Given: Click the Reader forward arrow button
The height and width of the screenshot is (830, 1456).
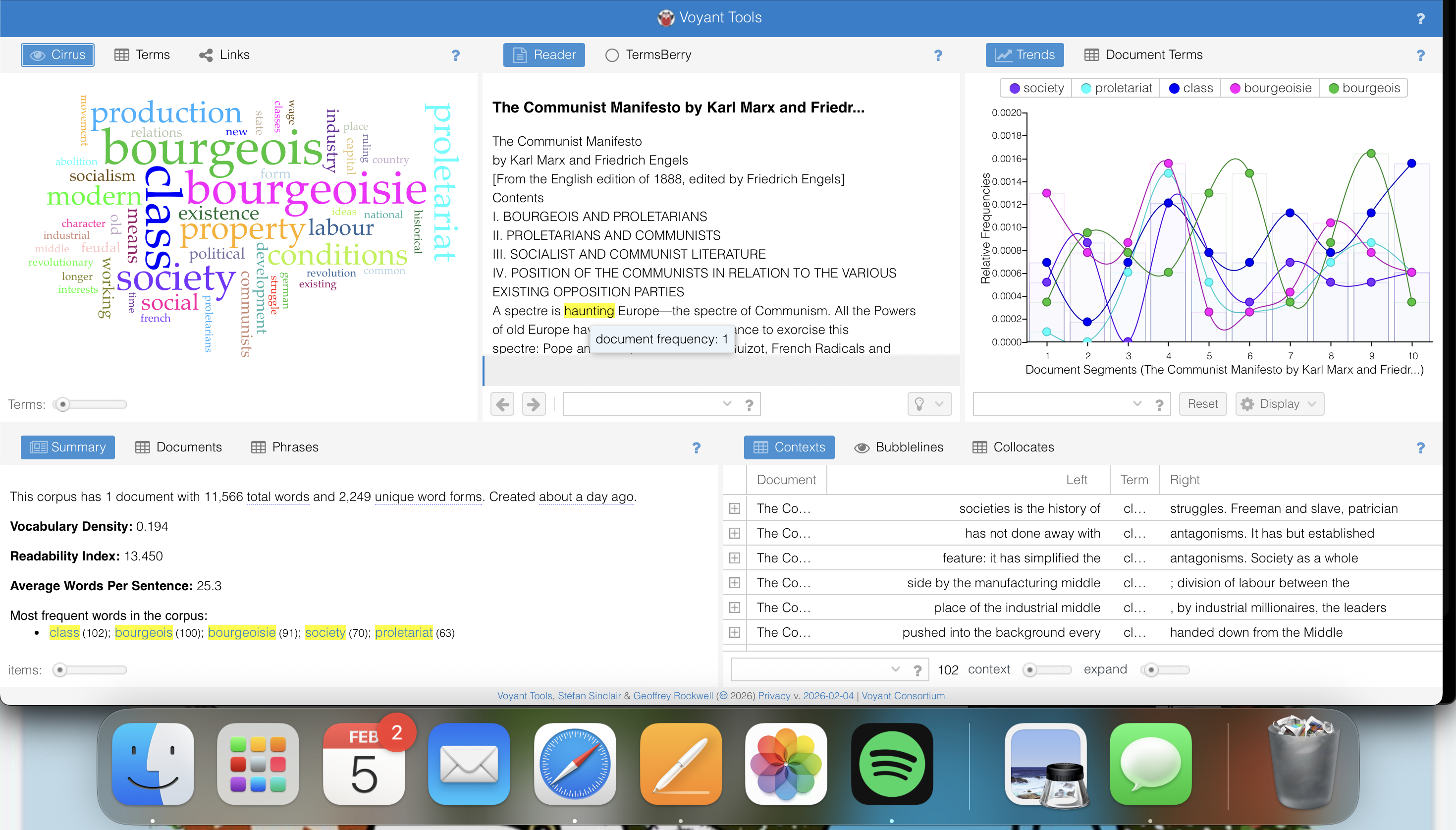Looking at the screenshot, I should click(534, 404).
